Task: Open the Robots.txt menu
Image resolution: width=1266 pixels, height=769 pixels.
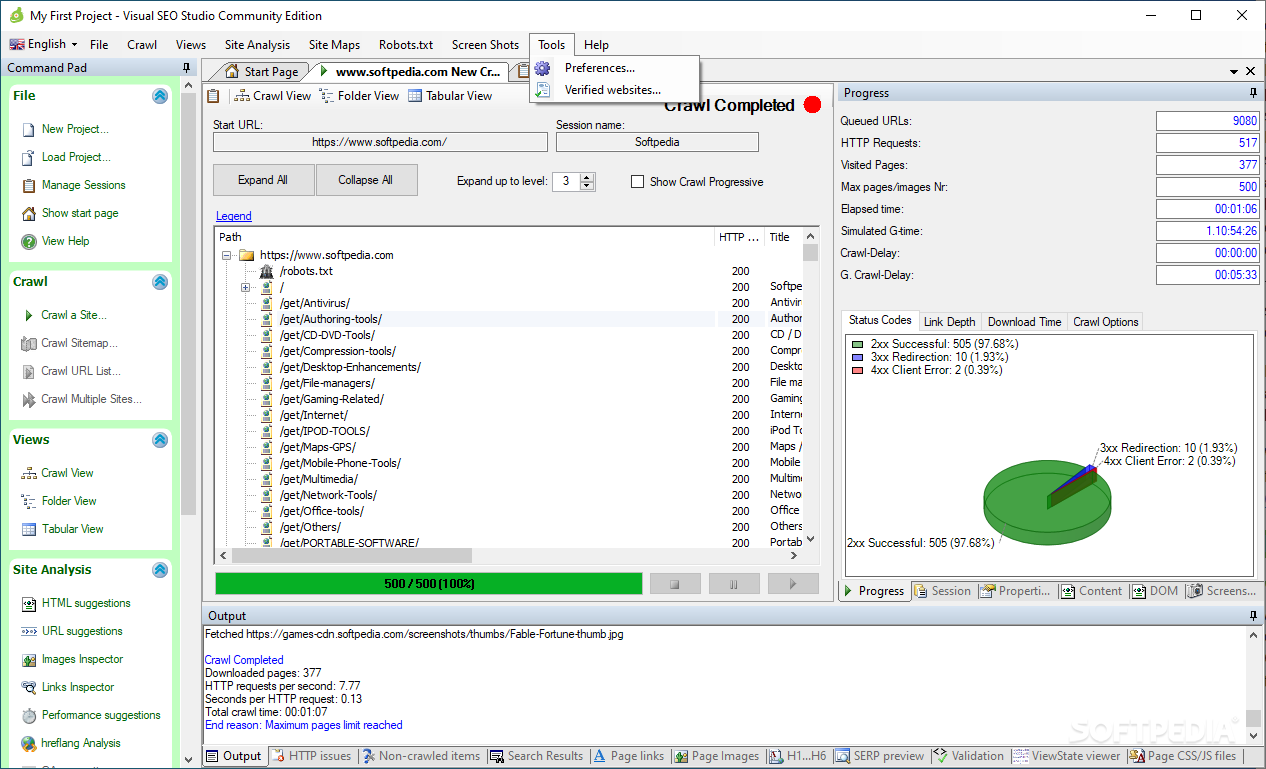Action: click(406, 44)
